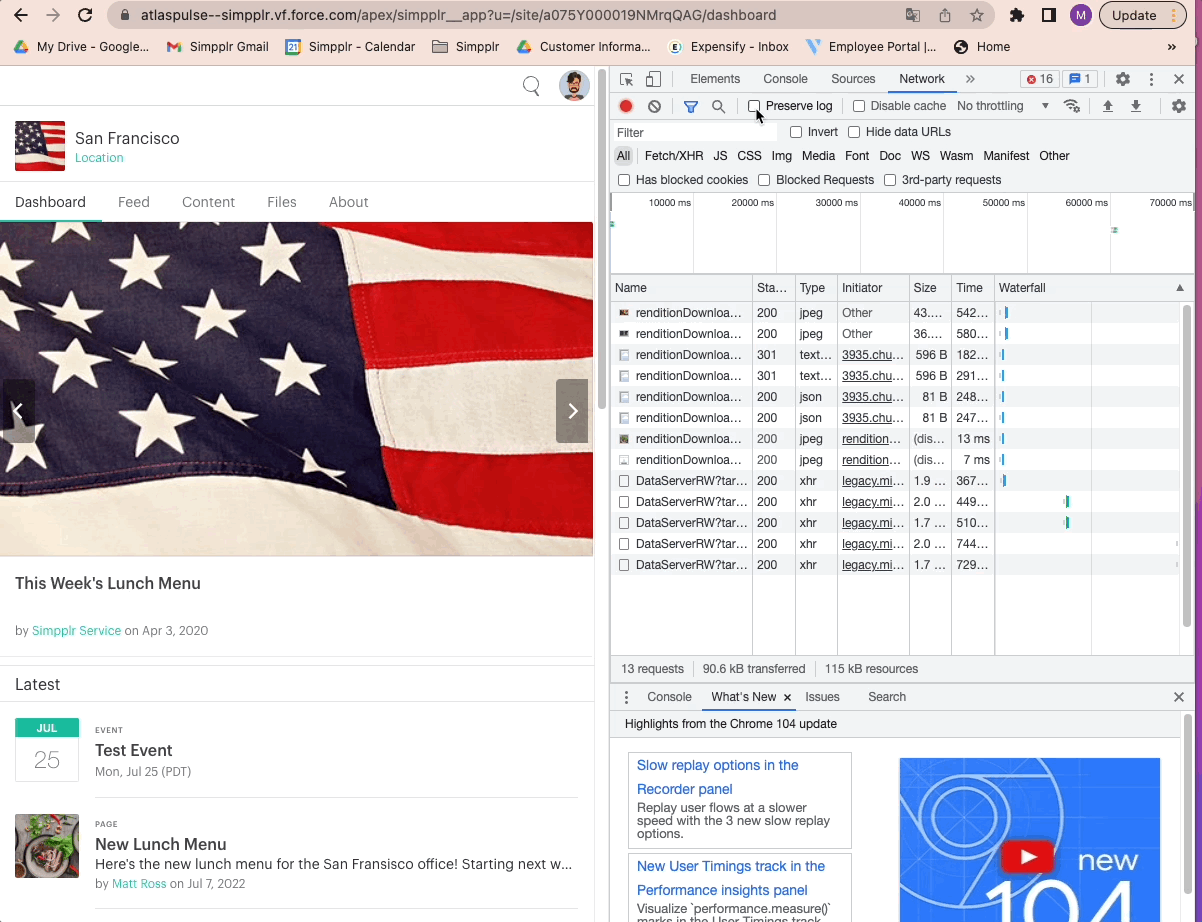Open network search with the magnifier icon
The image size is (1202, 922).
click(717, 105)
